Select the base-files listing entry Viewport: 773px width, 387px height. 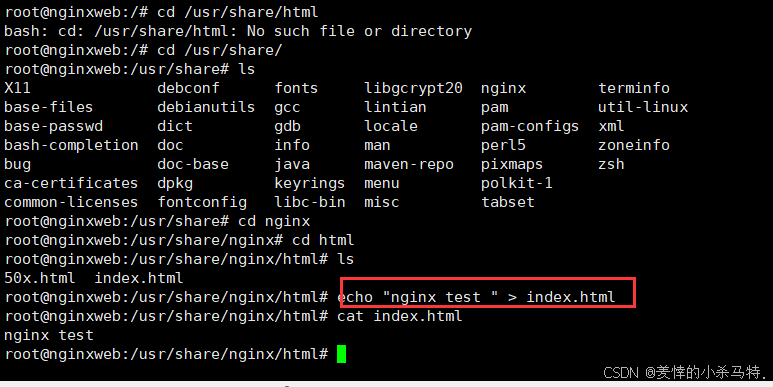pos(48,107)
